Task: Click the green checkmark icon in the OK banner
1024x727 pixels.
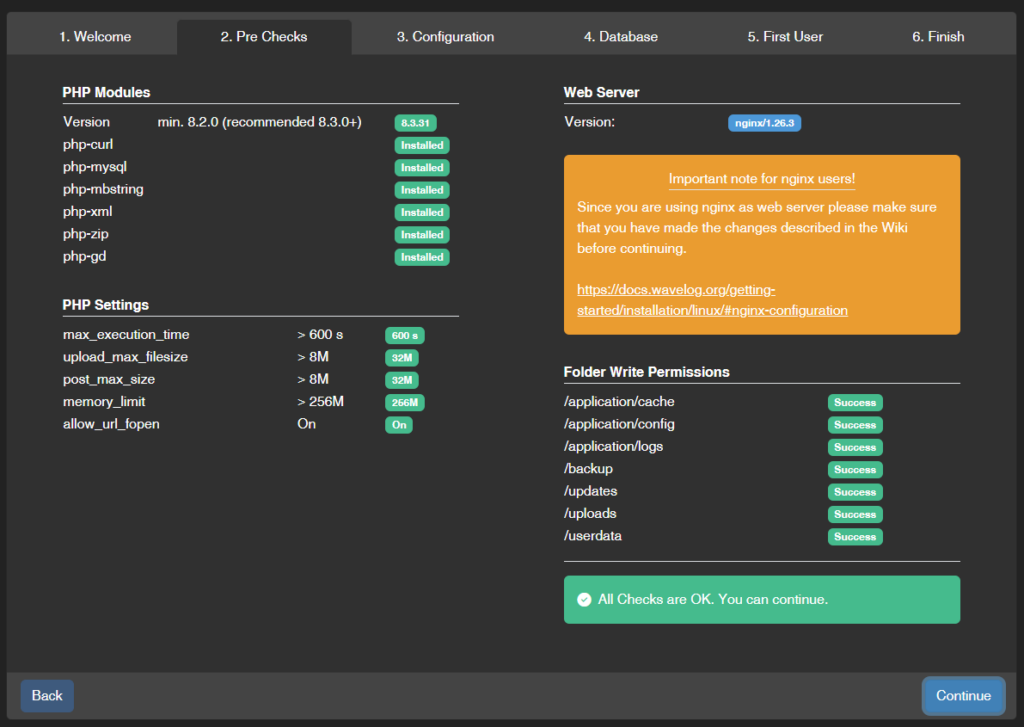Action: pos(584,600)
